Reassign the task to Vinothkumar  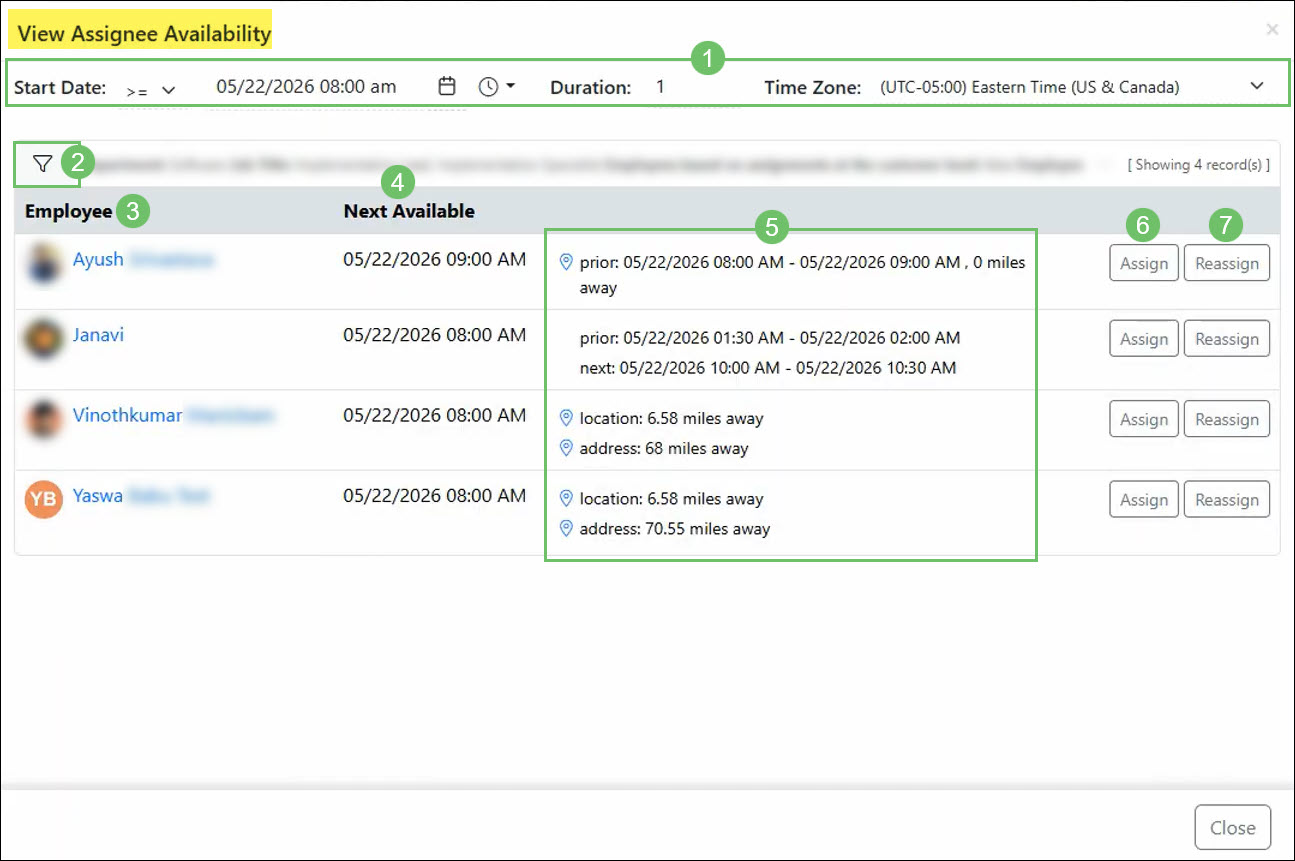(x=1227, y=419)
